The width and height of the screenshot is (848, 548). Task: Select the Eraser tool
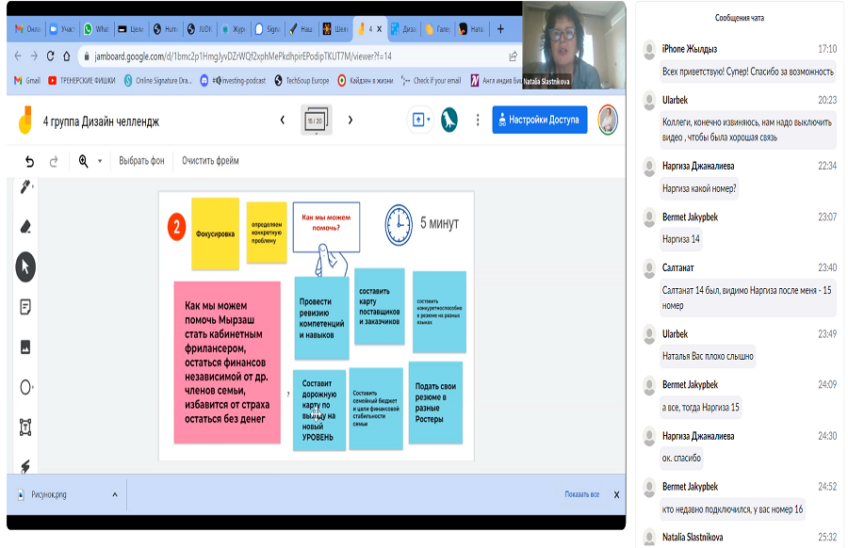[x=26, y=227]
